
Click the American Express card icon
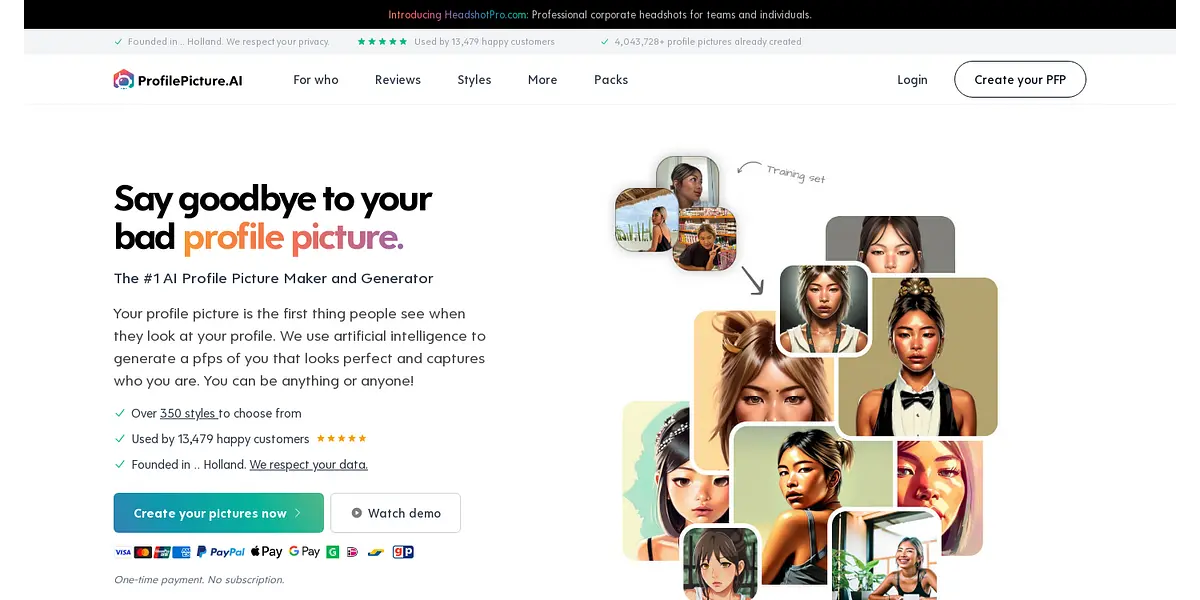[x=181, y=552]
